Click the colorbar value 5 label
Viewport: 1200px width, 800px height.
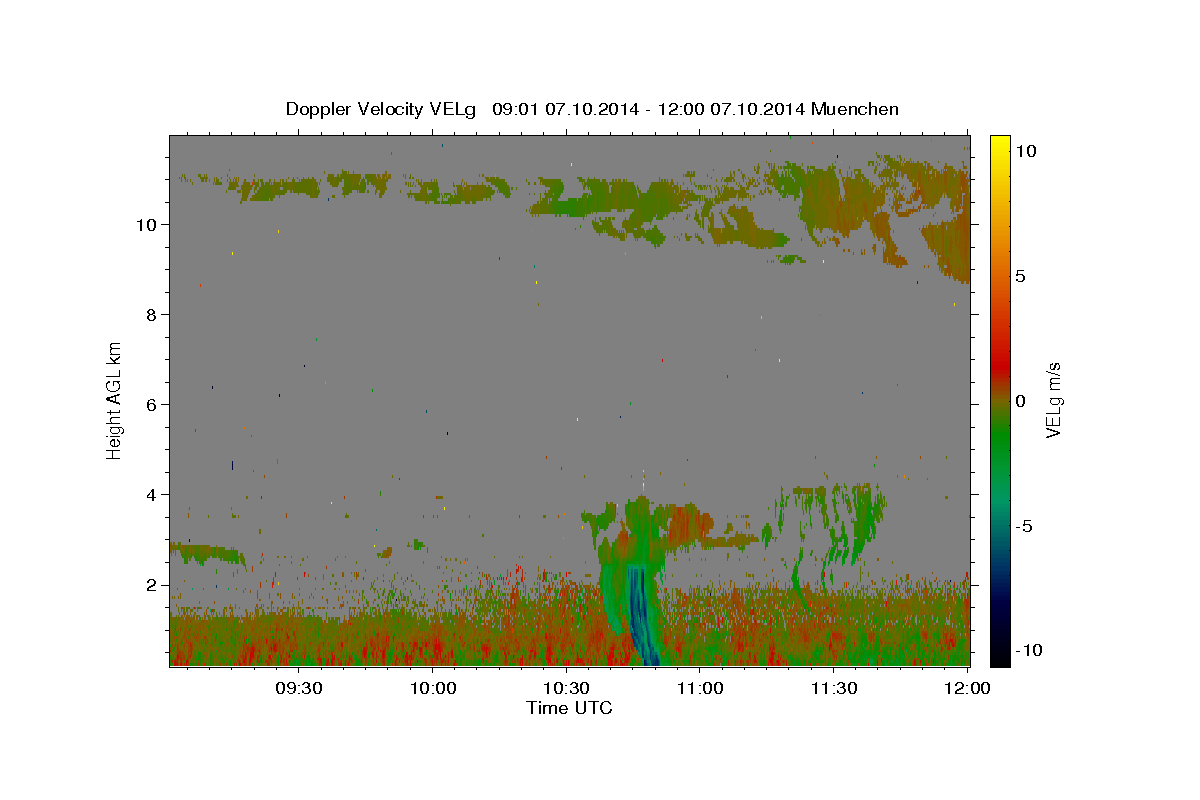pyautogui.click(x=1021, y=276)
